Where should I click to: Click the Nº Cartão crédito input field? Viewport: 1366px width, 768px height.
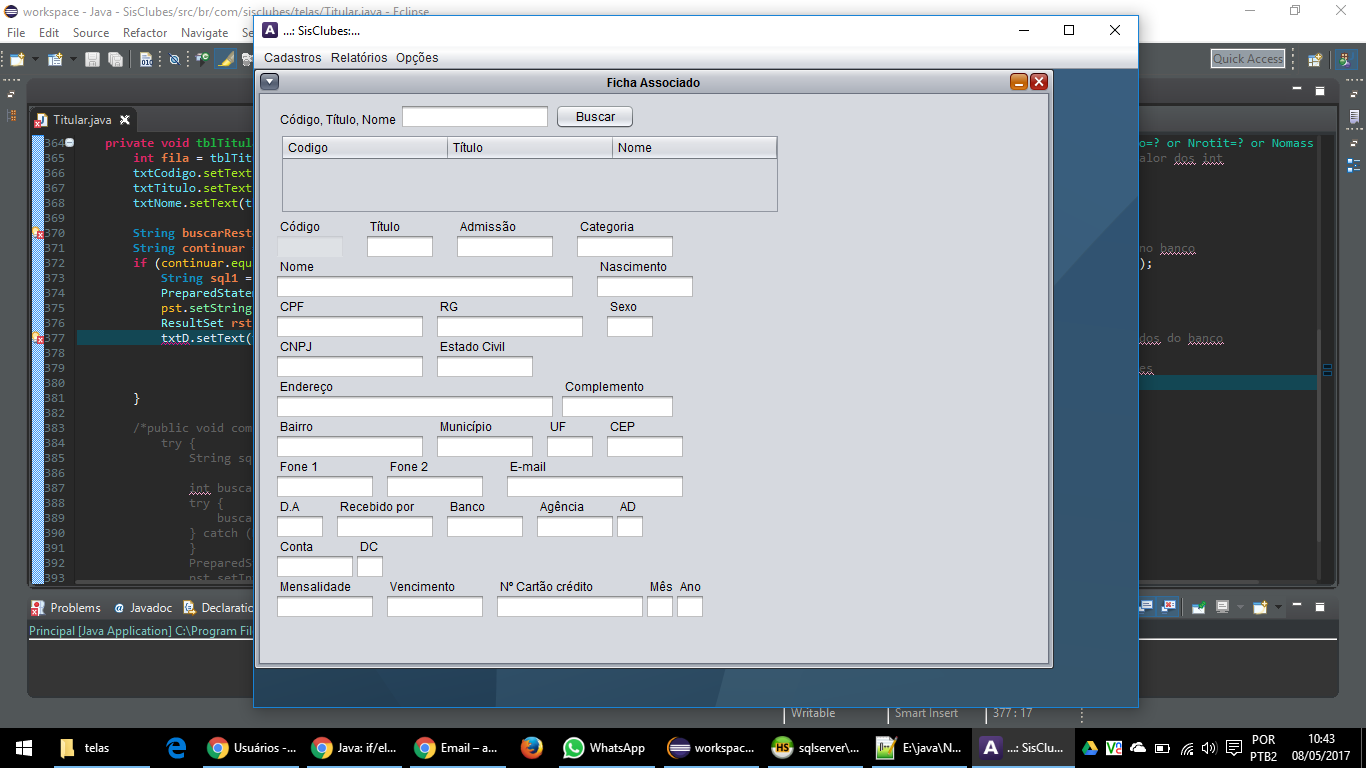click(570, 607)
